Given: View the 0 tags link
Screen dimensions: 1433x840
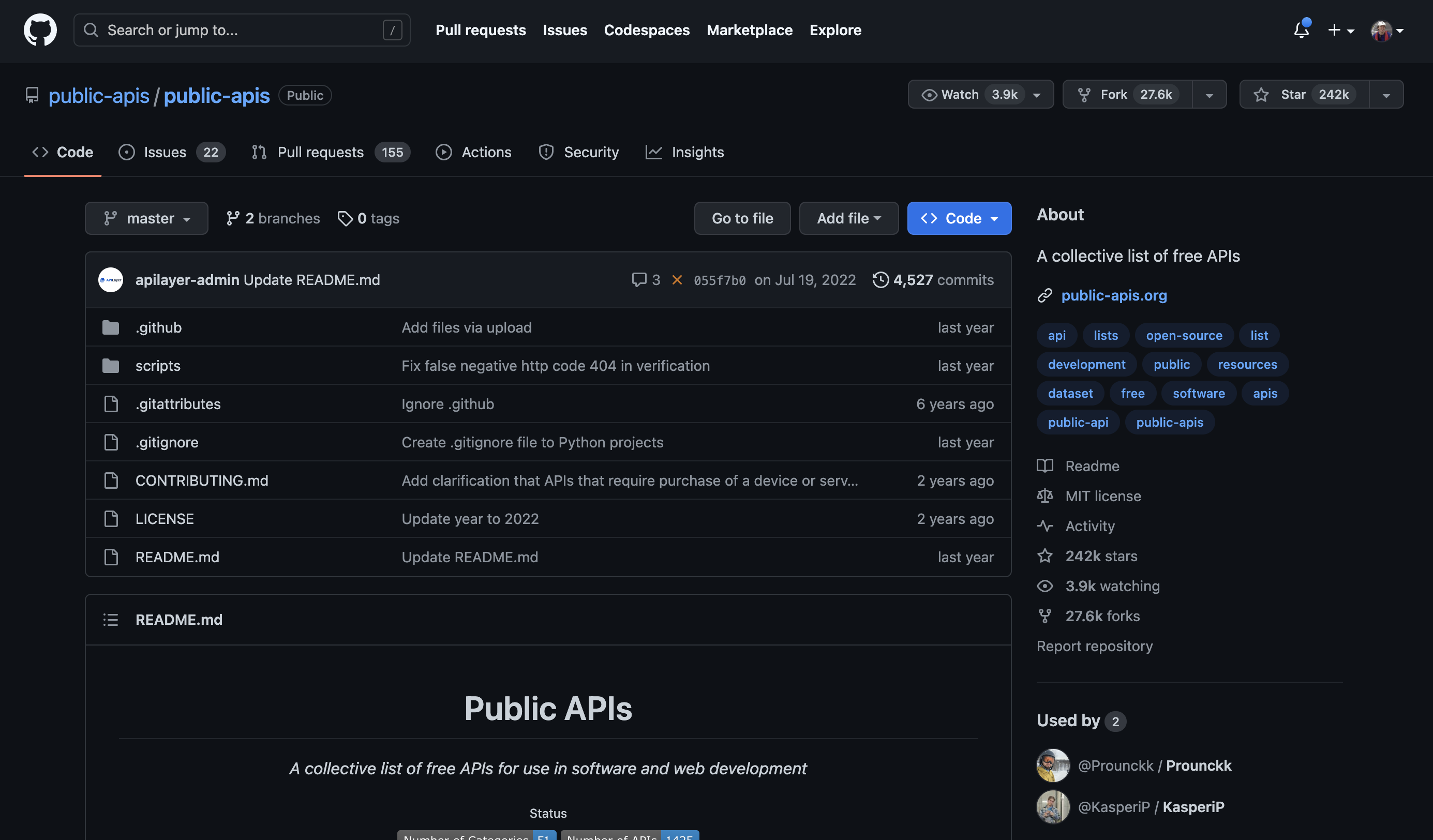Looking at the screenshot, I should 368,218.
